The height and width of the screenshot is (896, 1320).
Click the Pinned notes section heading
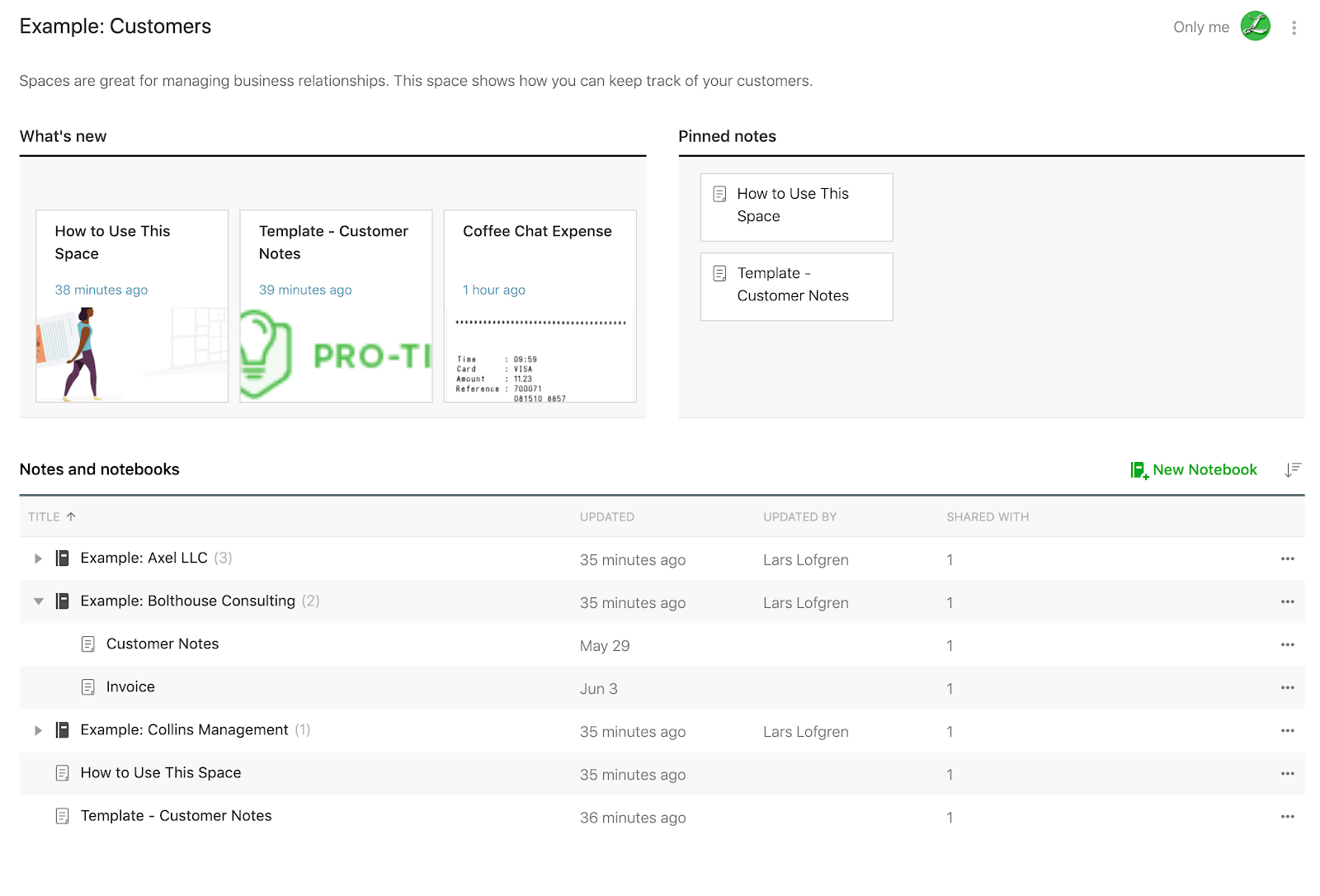[x=727, y=136]
